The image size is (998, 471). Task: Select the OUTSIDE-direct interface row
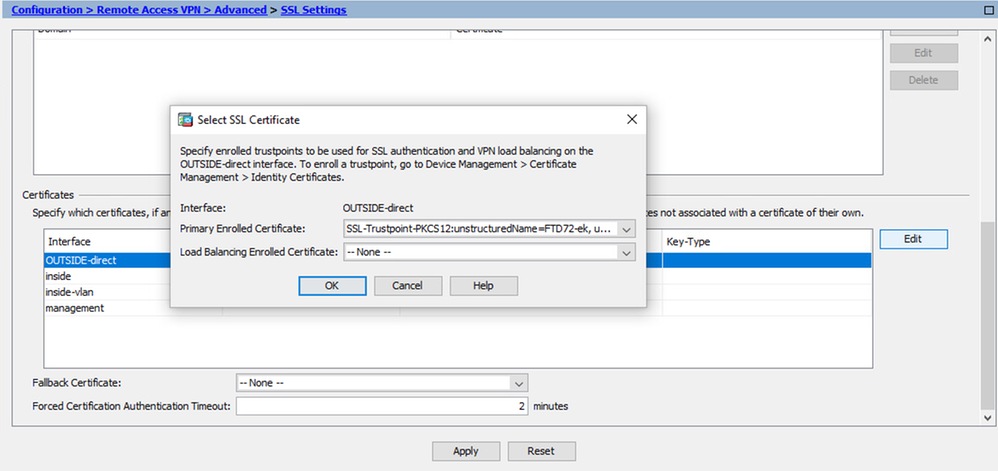point(458,260)
